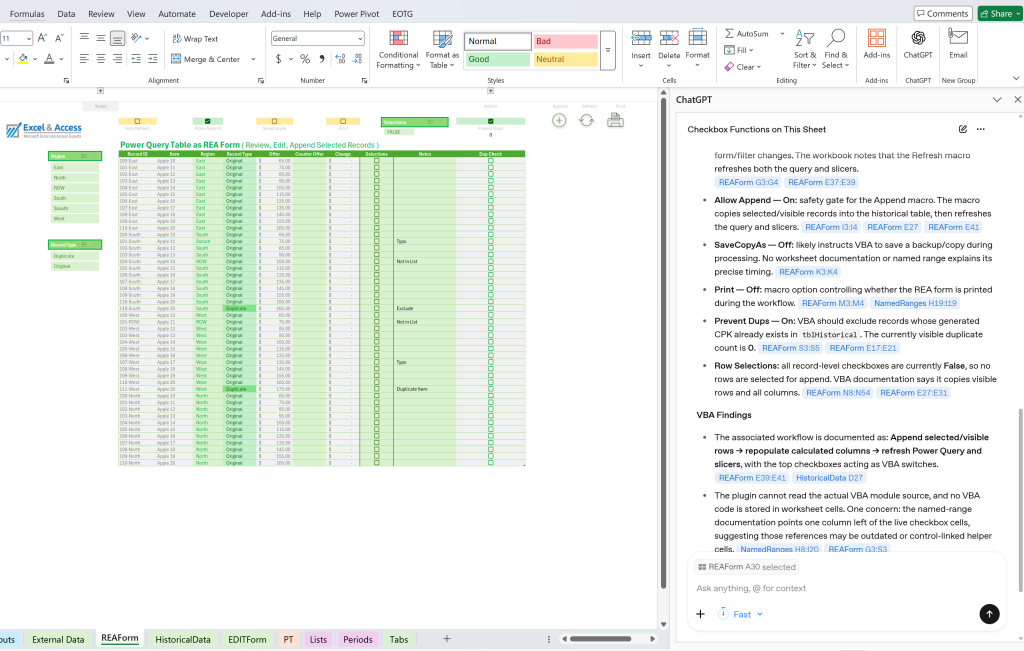Click the send arrow in the ChatGPT pane

tap(989, 614)
